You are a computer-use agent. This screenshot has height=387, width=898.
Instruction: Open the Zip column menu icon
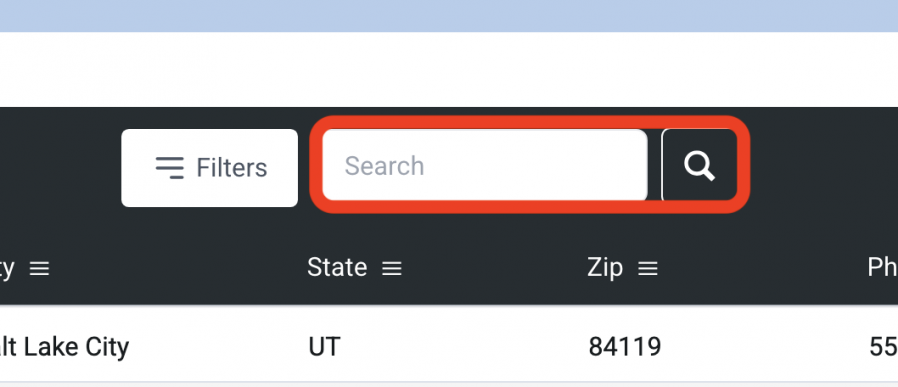pos(648,268)
